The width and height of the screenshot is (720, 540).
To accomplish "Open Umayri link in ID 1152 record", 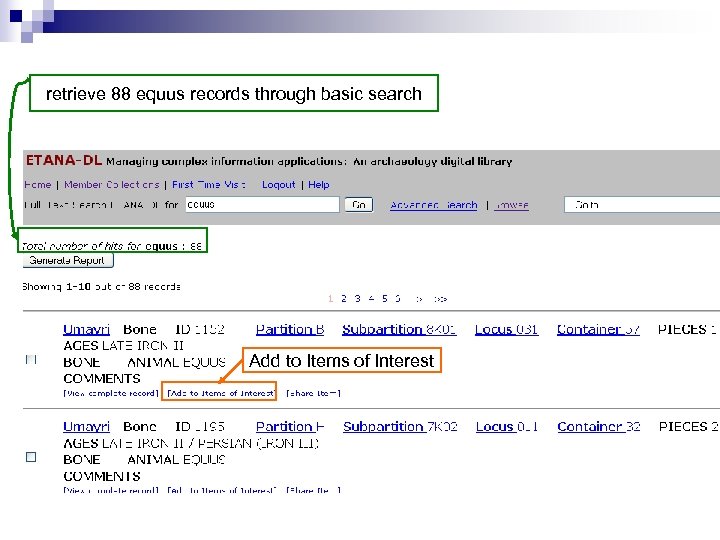I will tap(86, 329).
